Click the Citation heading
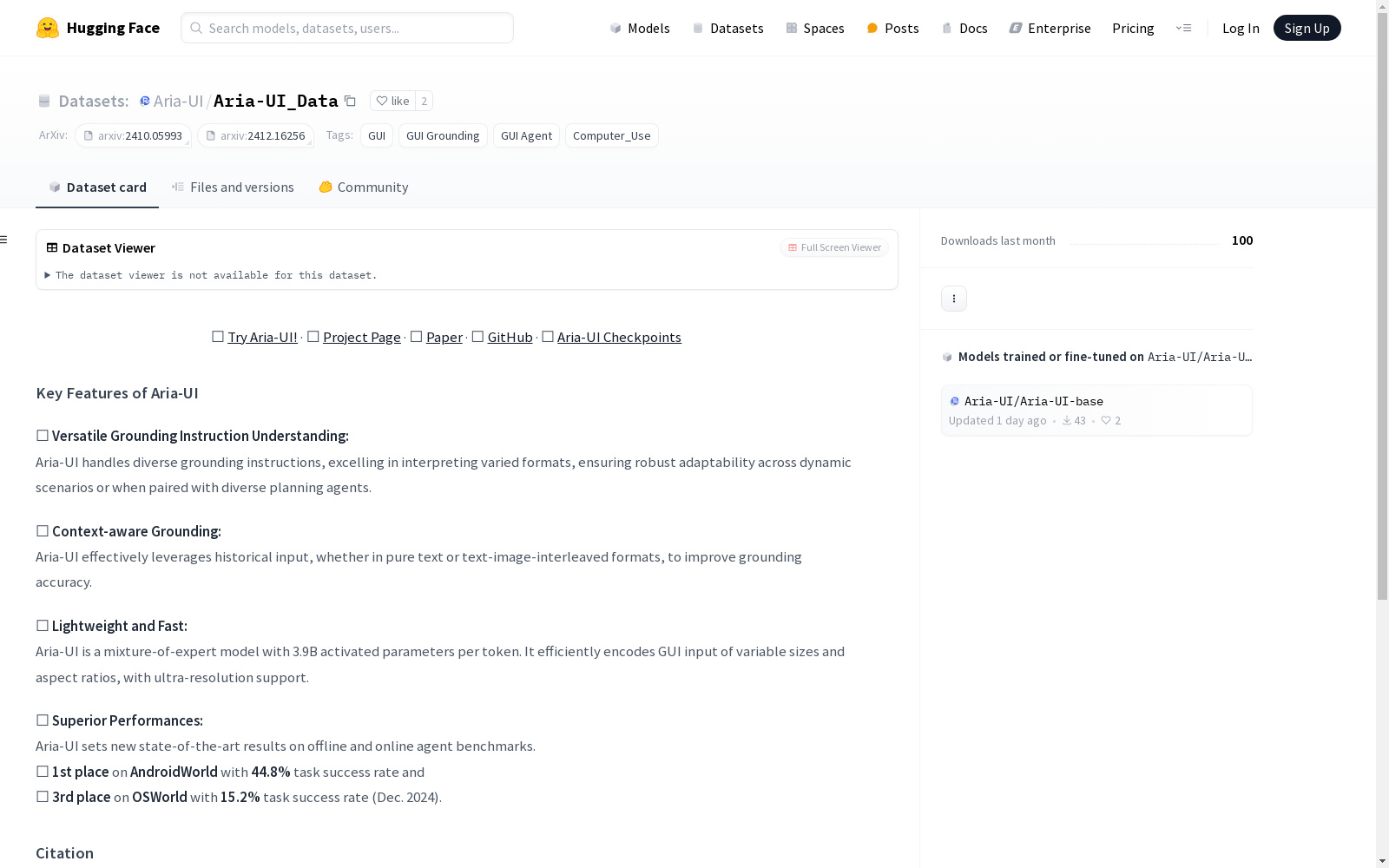The width and height of the screenshot is (1389, 868). click(64, 853)
